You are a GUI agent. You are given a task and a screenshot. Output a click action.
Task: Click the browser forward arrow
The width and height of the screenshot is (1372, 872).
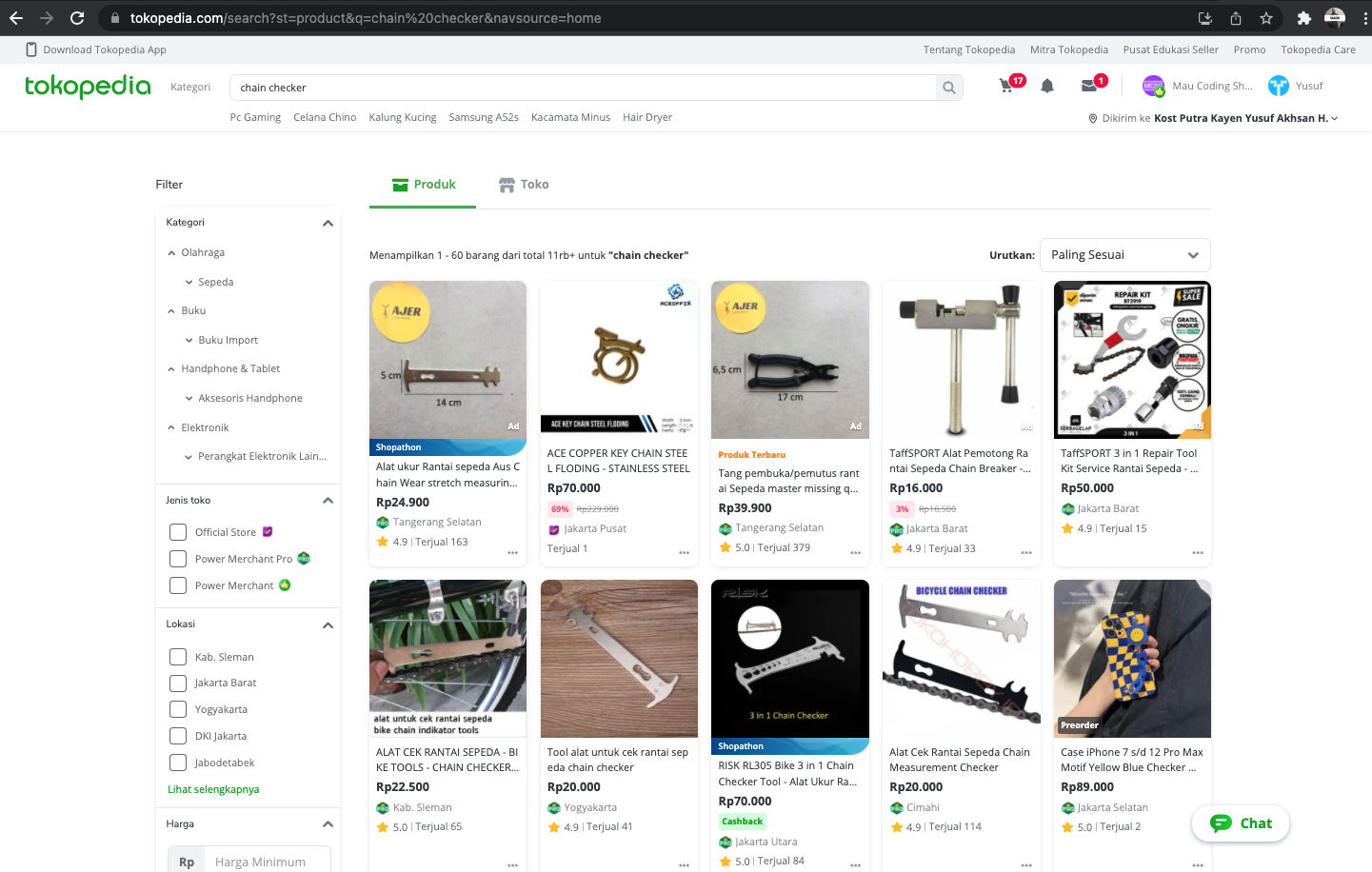tap(47, 18)
